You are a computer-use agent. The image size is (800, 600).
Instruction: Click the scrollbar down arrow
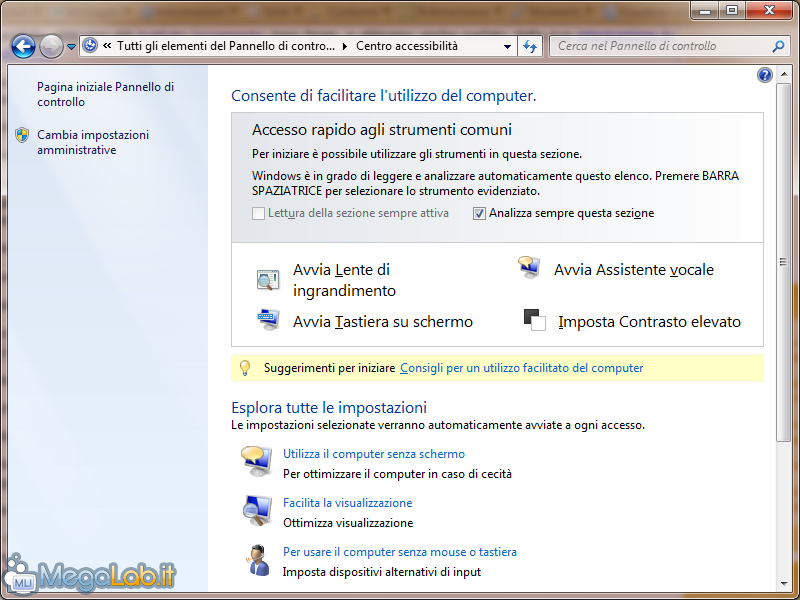tap(784, 583)
